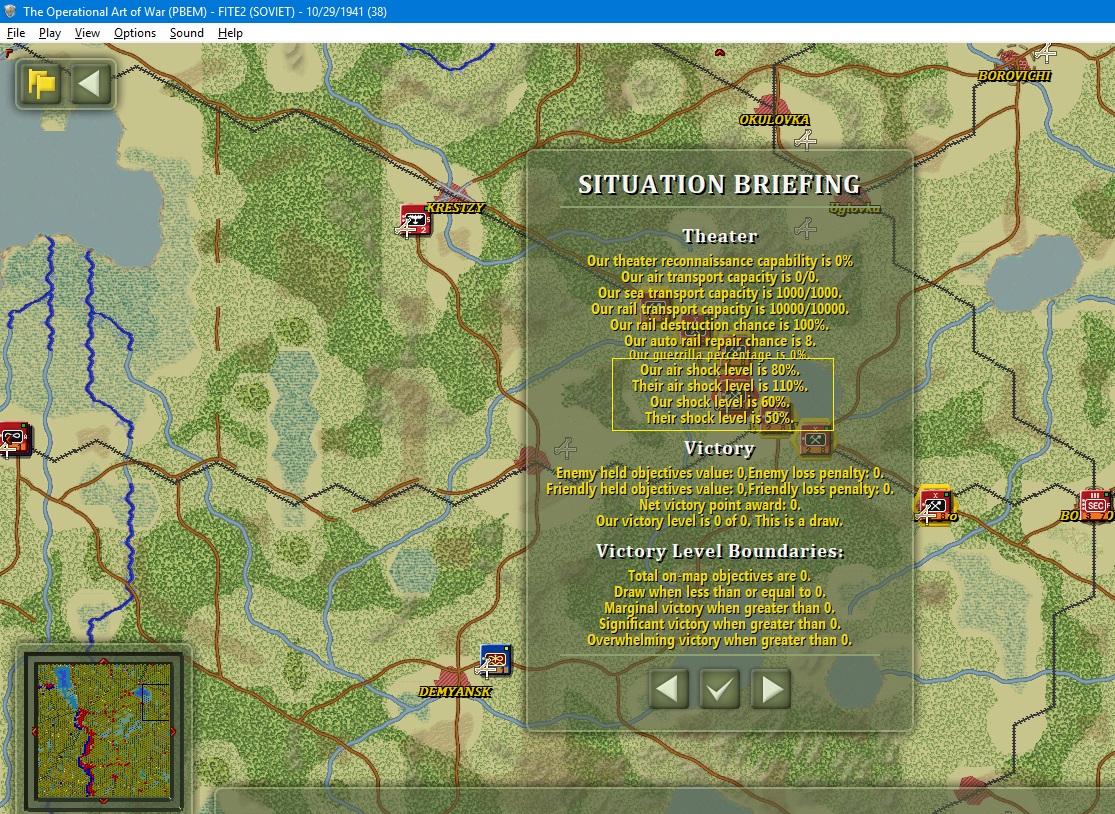This screenshot has height=814, width=1115.
Task: Click the airfield symbol left of the briefing panel
Action: tap(565, 447)
